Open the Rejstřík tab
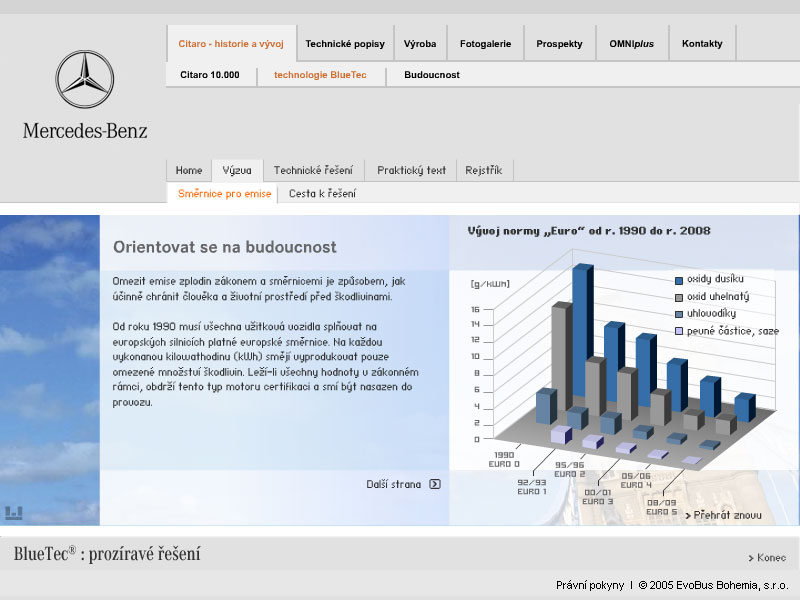The image size is (800, 600). (484, 170)
